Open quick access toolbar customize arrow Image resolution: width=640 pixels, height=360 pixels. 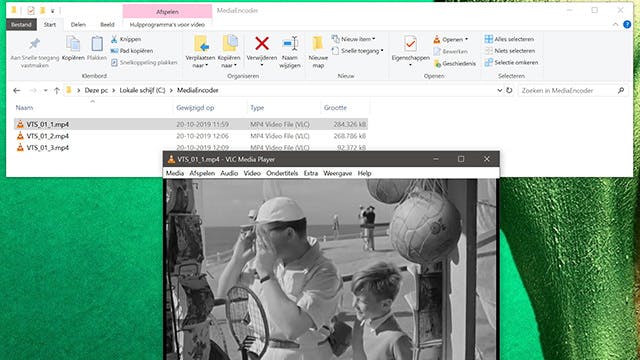coord(53,11)
